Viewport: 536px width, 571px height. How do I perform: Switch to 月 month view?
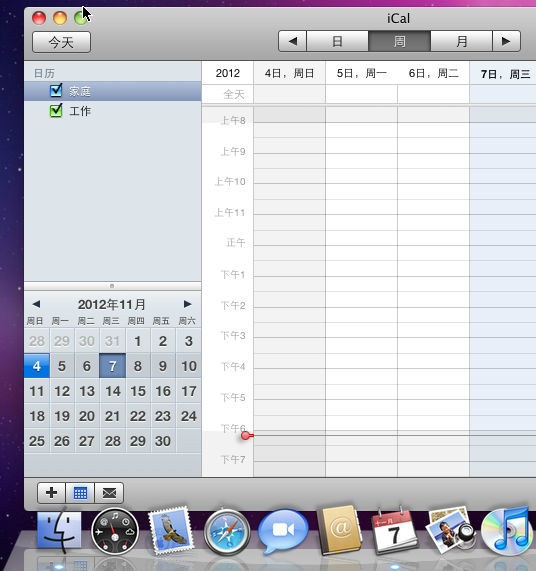click(x=461, y=41)
